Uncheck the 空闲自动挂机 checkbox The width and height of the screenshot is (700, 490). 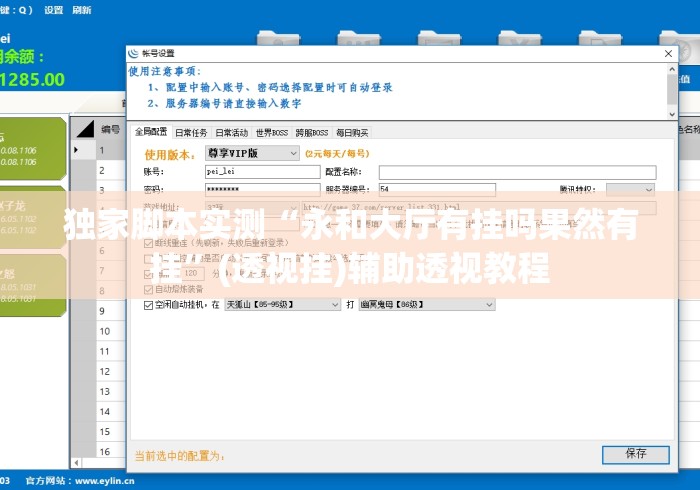[149, 305]
